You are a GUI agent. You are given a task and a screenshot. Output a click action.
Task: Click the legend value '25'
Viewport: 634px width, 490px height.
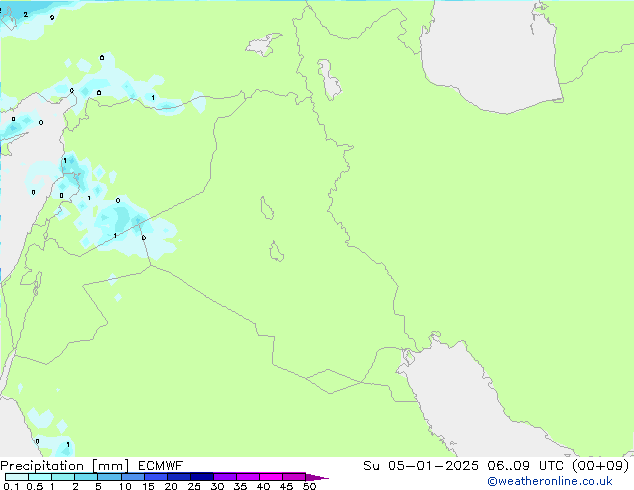(194, 486)
